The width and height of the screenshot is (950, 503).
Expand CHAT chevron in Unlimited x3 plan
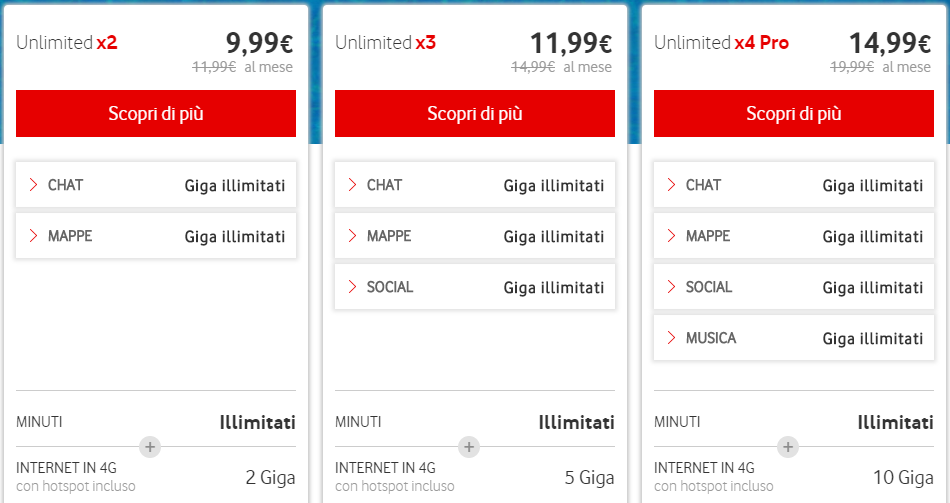click(x=352, y=185)
